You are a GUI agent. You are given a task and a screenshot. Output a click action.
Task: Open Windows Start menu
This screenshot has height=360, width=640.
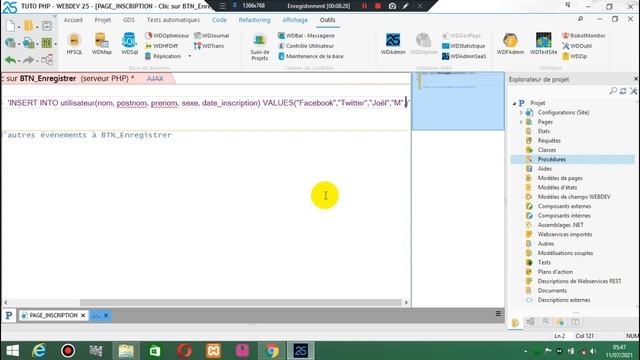pyautogui.click(x=12, y=351)
